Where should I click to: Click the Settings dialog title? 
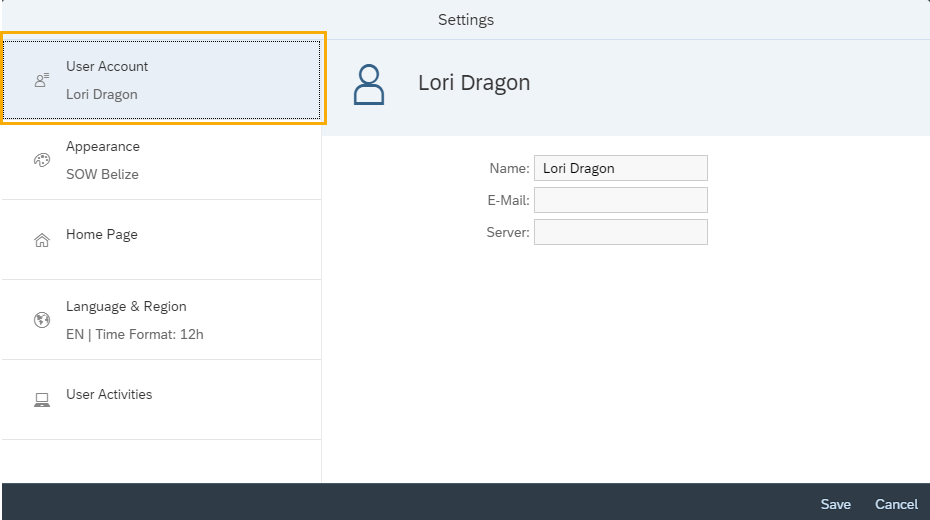click(x=465, y=20)
